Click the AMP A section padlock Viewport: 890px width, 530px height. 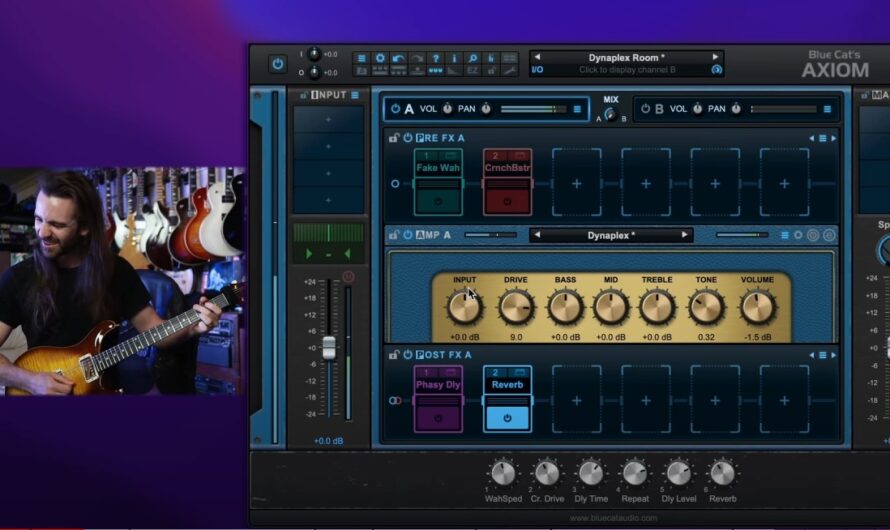[393, 235]
